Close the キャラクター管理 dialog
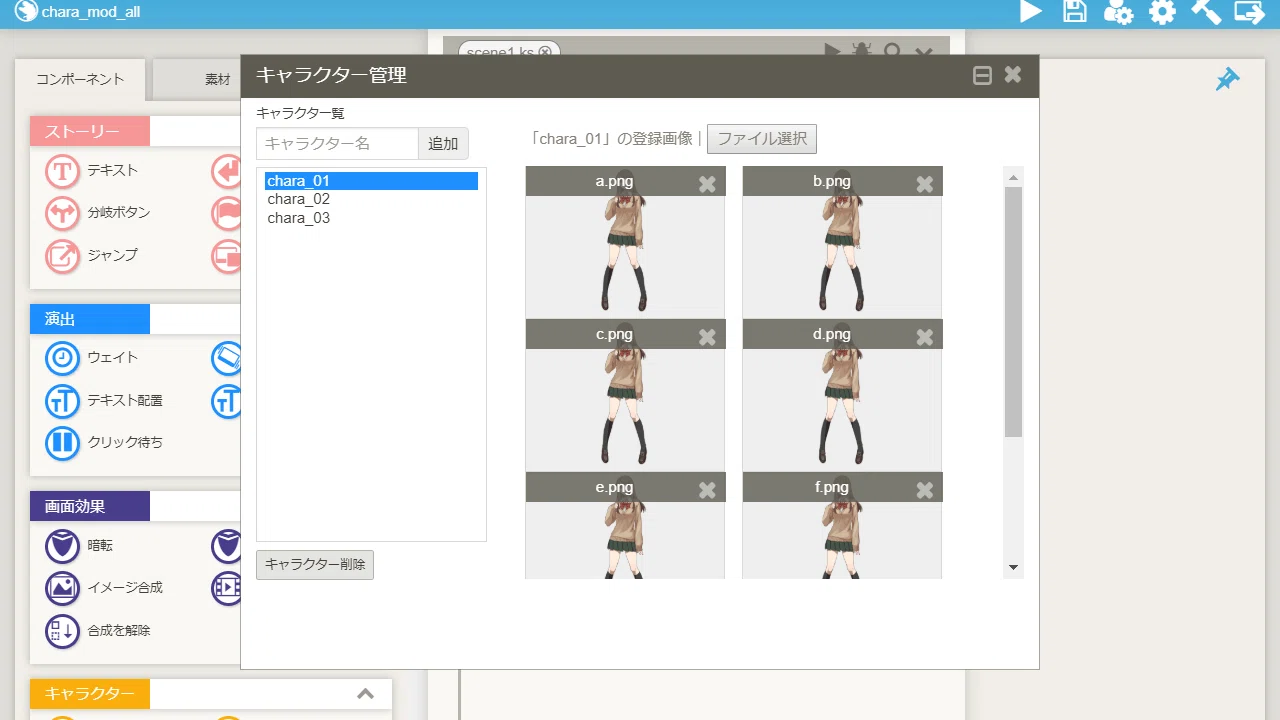 (x=1013, y=75)
